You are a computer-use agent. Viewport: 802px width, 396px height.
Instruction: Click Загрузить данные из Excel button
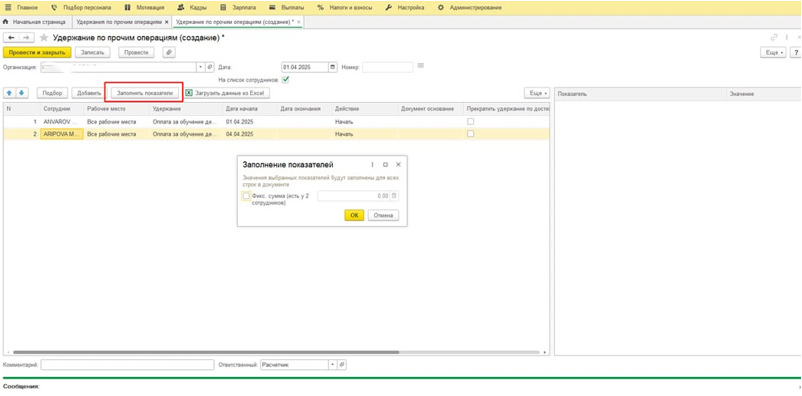tap(226, 93)
